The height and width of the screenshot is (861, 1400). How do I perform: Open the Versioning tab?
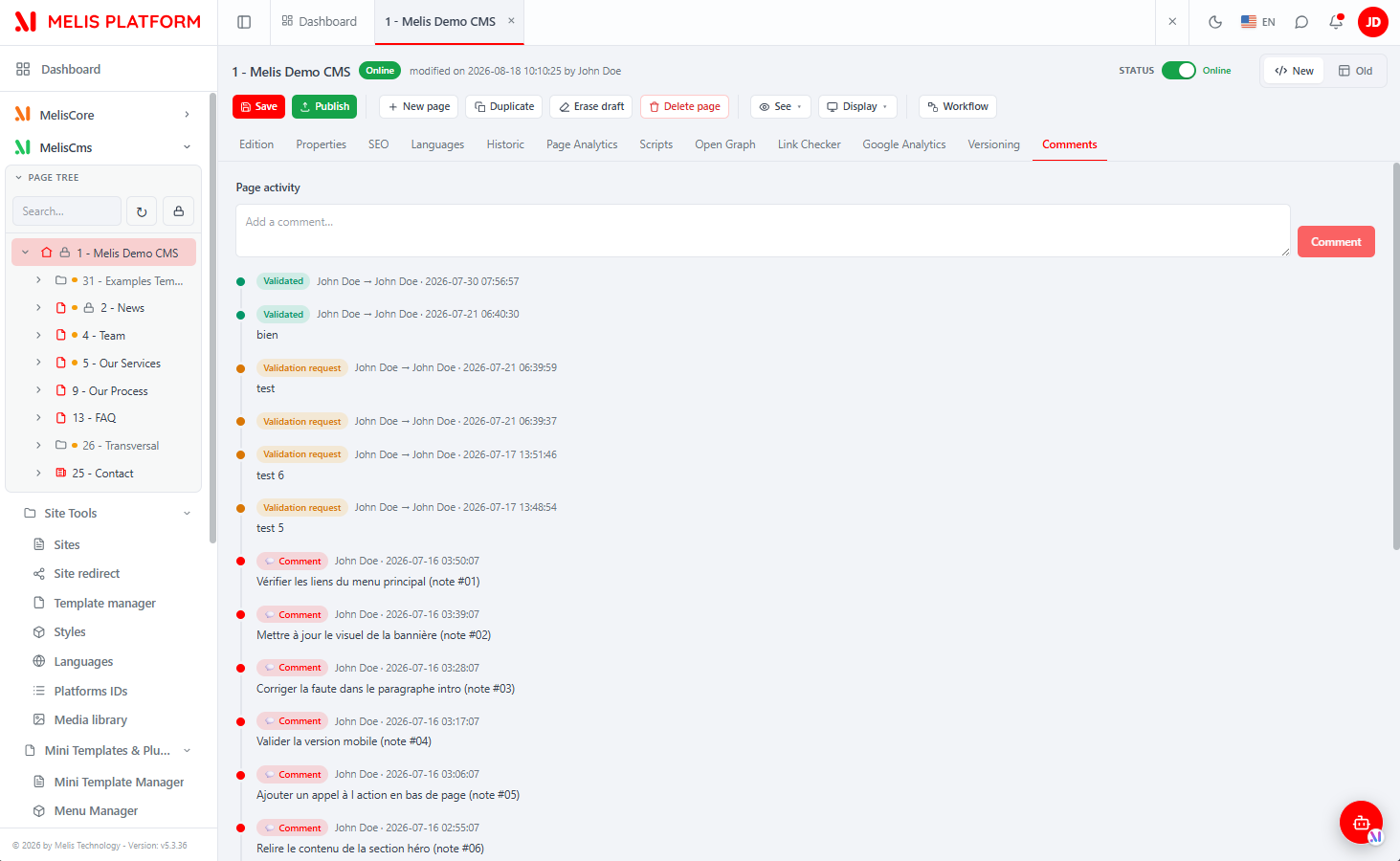click(993, 144)
